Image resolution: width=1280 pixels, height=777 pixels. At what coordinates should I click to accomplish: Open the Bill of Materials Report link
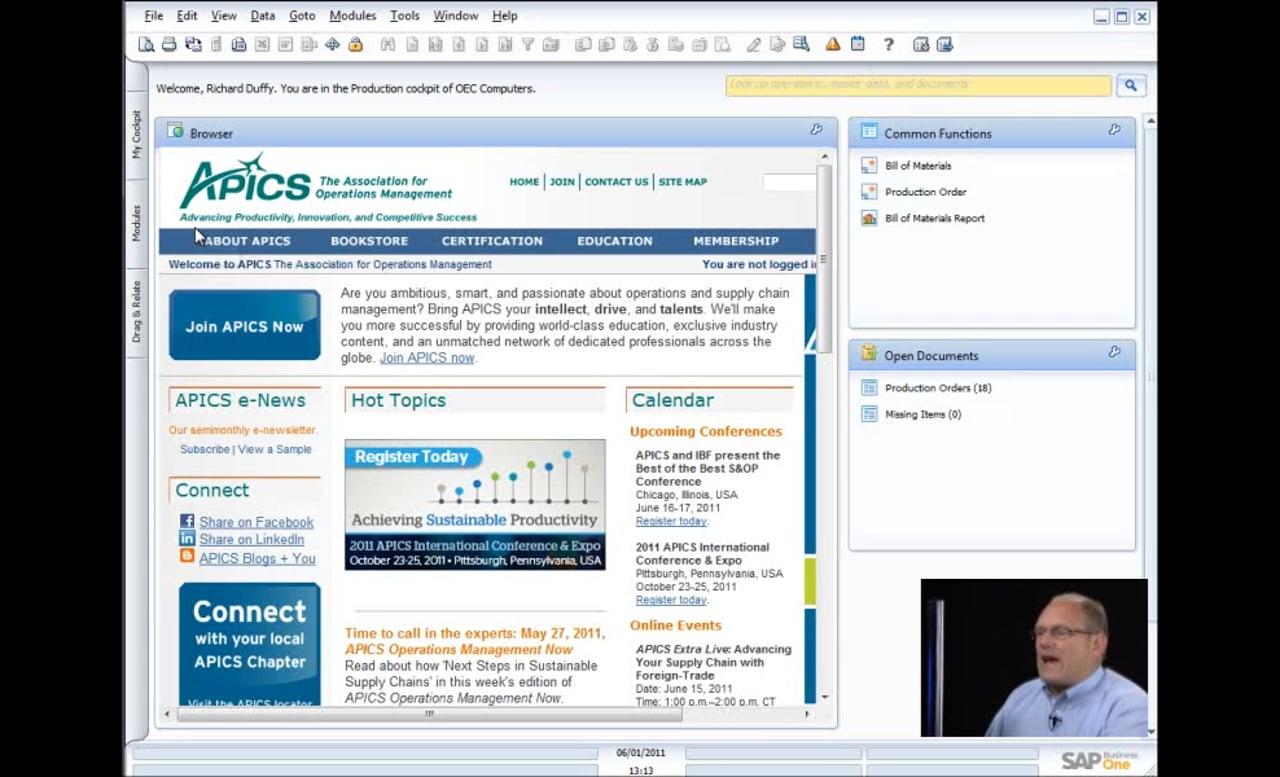[935, 218]
